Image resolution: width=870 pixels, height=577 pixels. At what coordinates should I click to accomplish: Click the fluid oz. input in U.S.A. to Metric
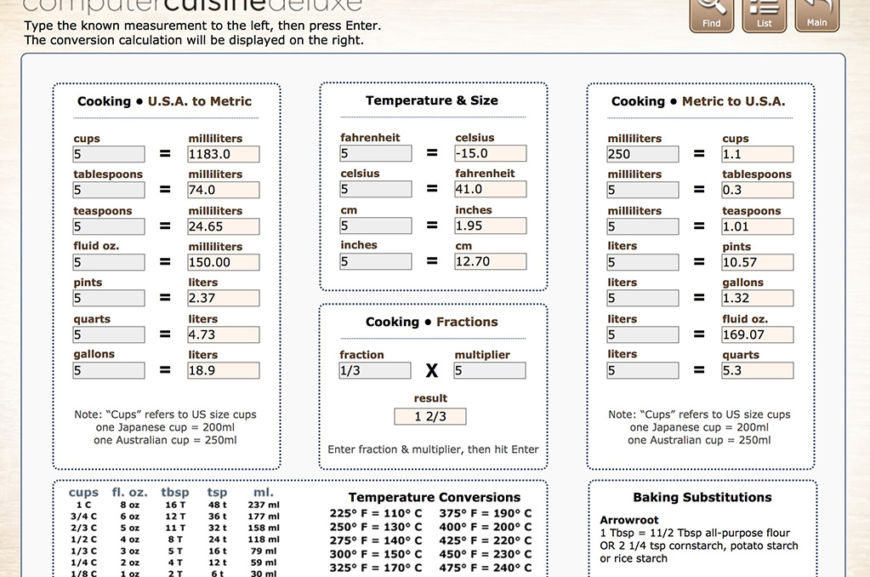tap(109, 262)
